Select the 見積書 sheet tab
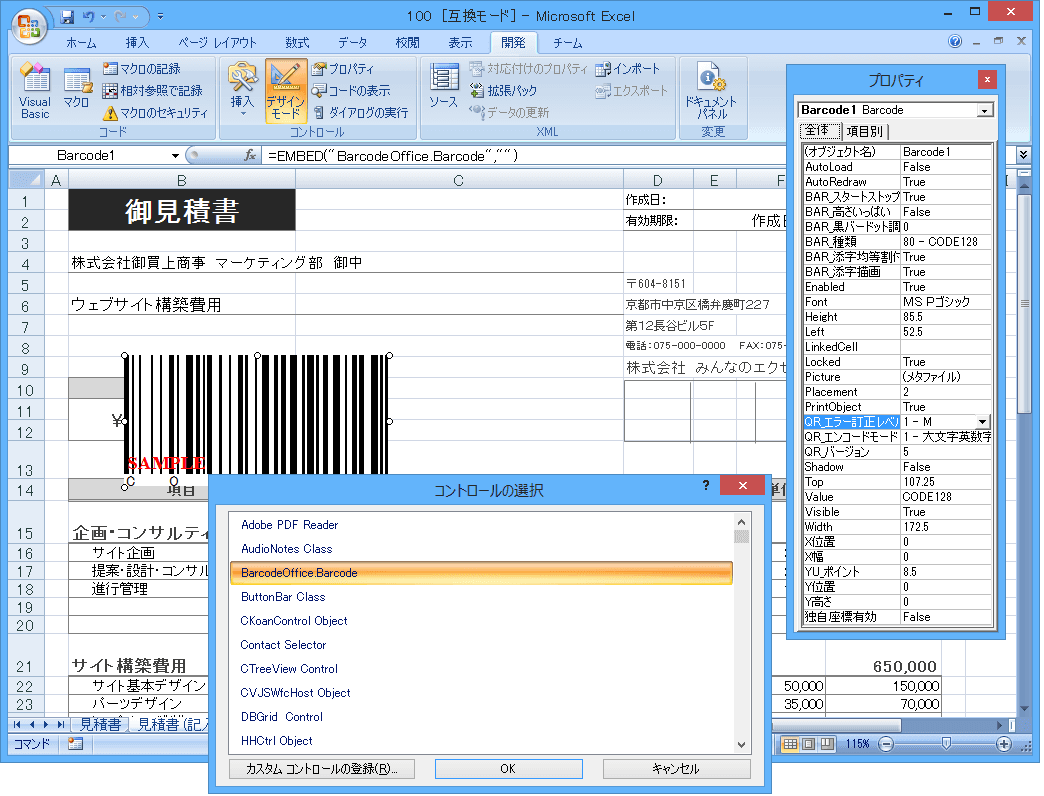 [101, 724]
